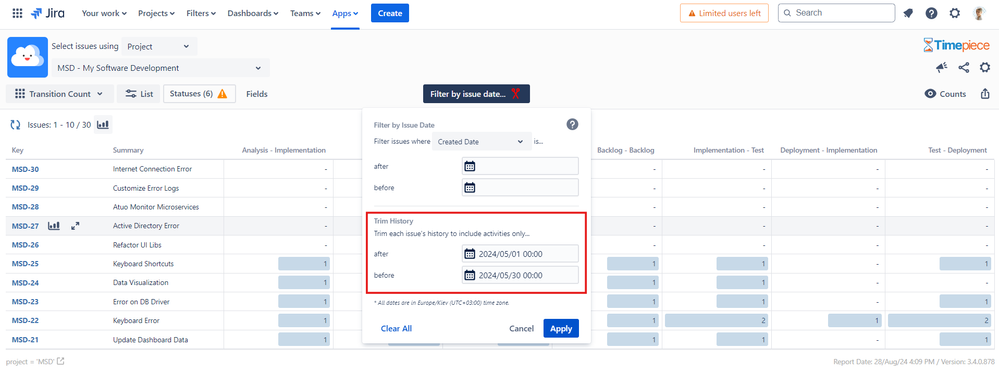
Task: Open calendar icon beside 2024/05/01 00:00
Action: (470, 254)
